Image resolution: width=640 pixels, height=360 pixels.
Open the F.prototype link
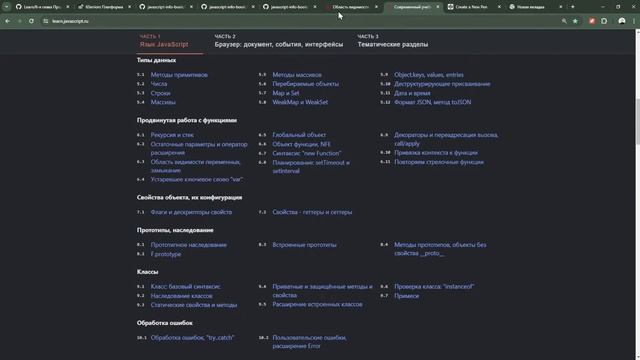coord(166,254)
